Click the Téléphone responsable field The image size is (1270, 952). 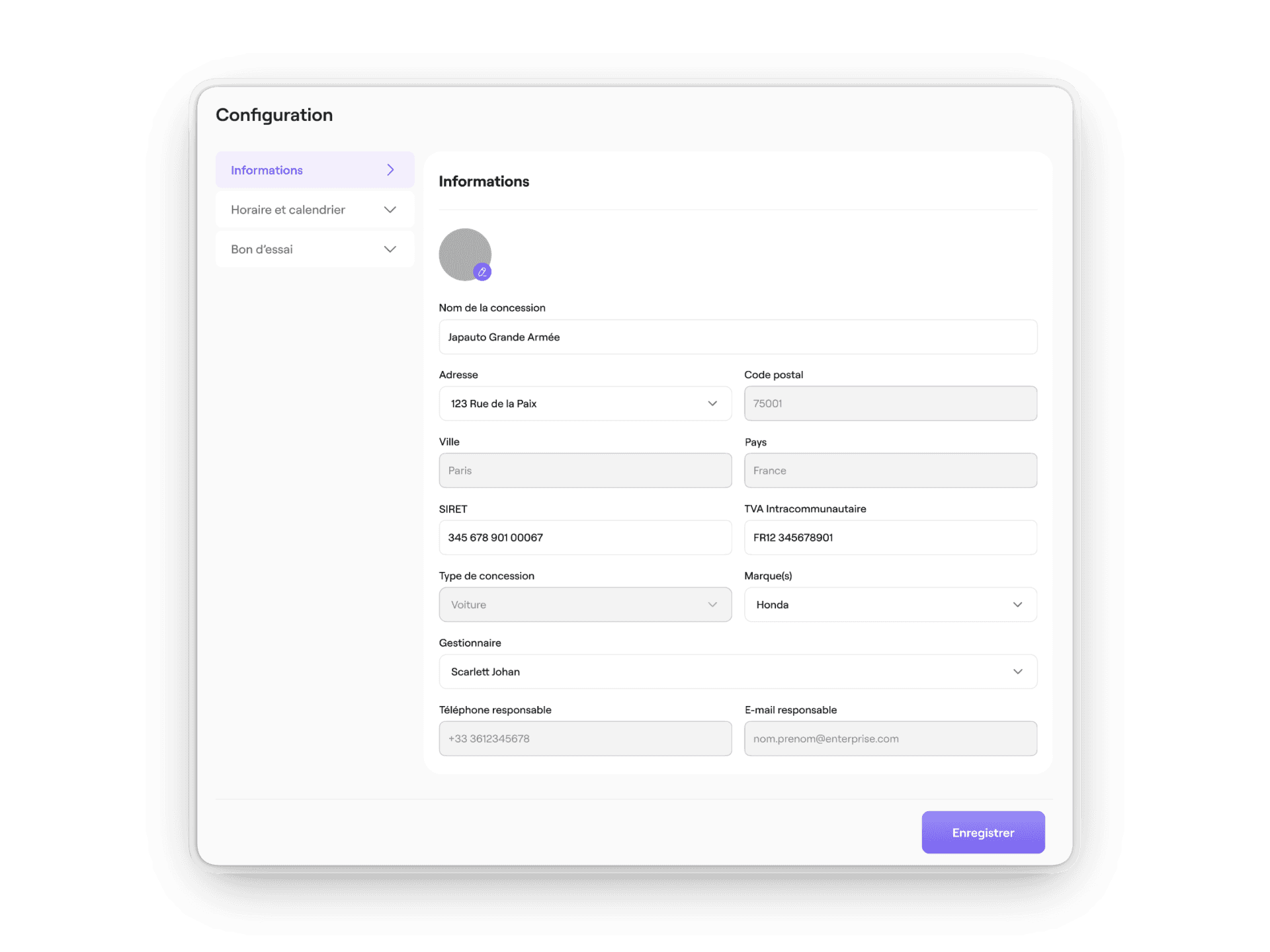click(x=585, y=738)
